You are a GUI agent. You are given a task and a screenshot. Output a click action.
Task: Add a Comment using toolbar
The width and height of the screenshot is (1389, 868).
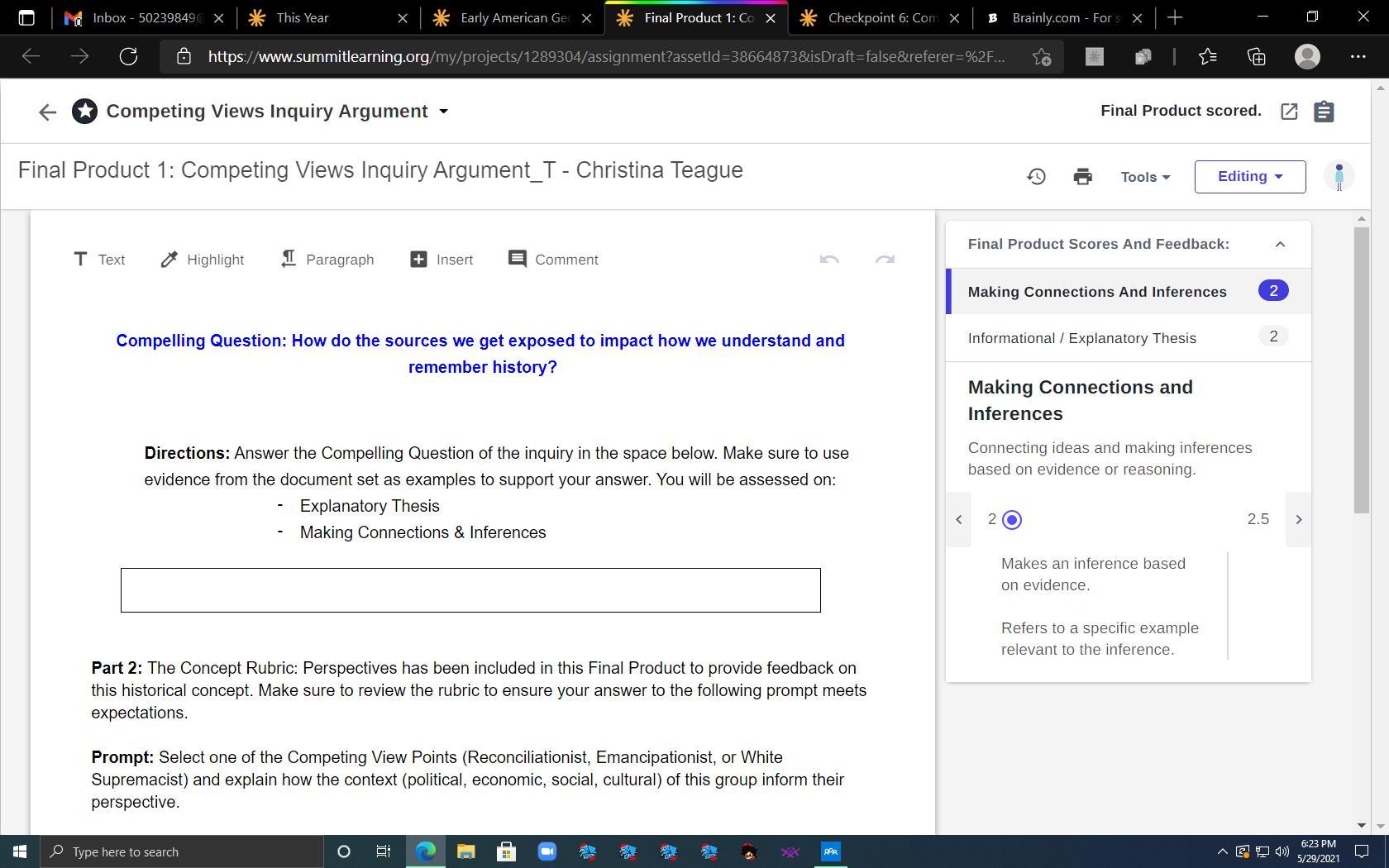point(553,260)
